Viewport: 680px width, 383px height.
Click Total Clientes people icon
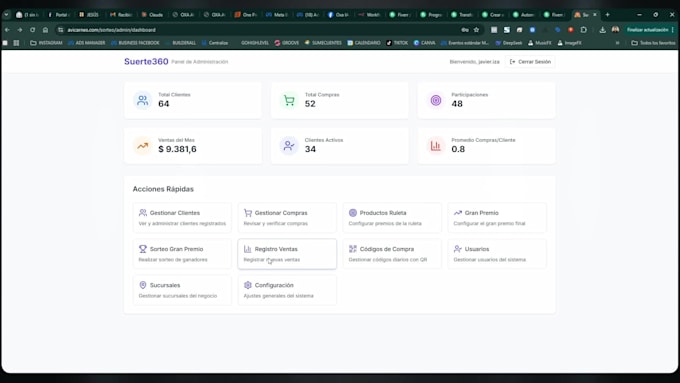click(x=142, y=100)
